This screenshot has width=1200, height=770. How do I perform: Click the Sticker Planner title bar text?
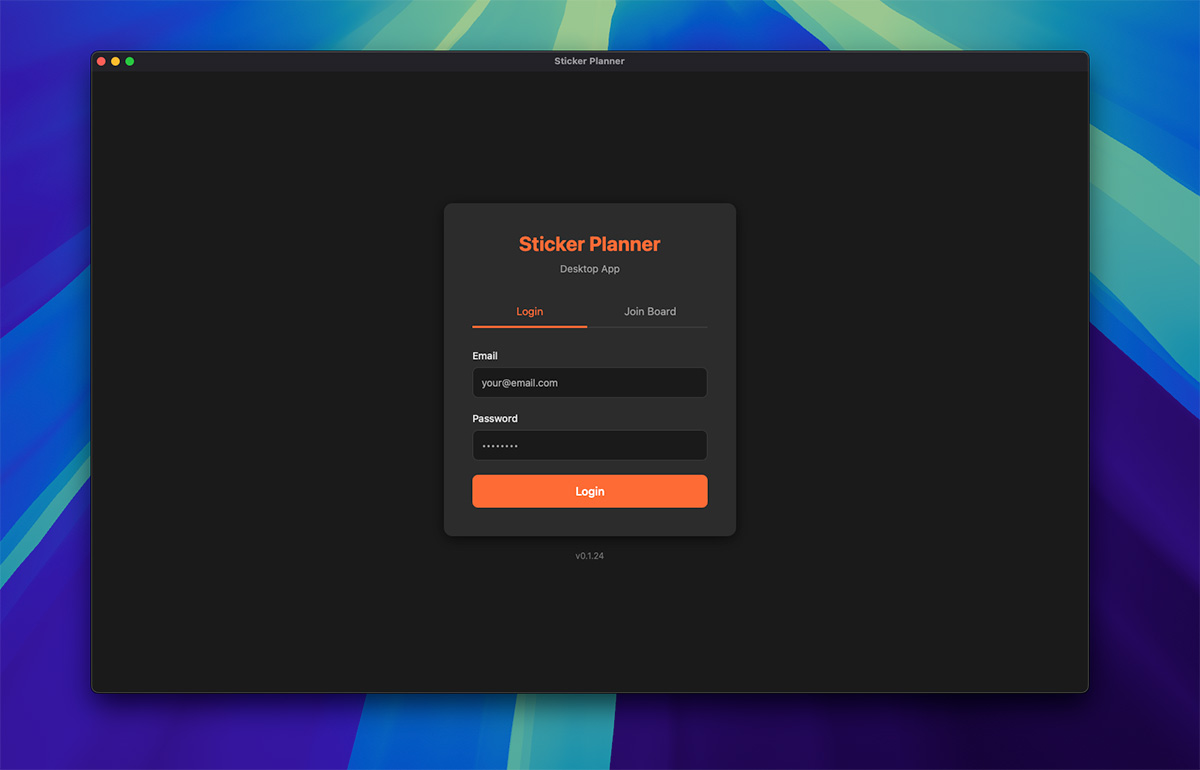click(589, 60)
